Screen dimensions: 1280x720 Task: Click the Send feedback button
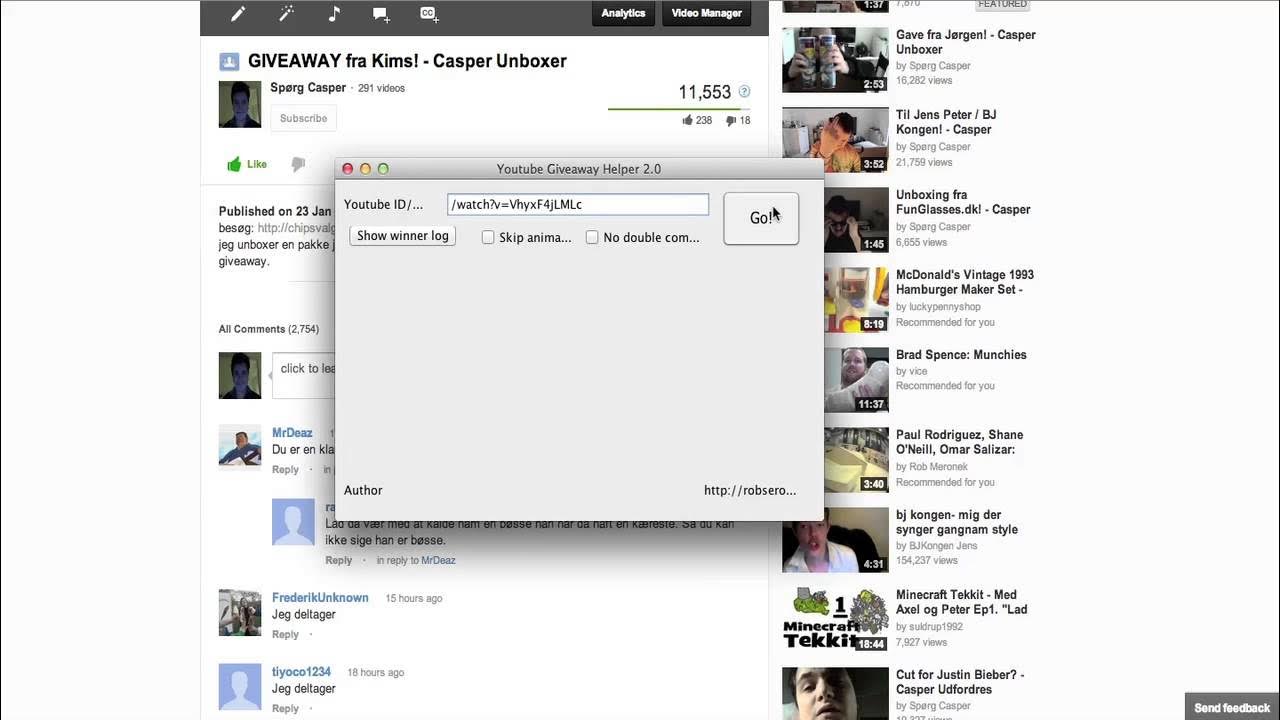click(x=1231, y=706)
